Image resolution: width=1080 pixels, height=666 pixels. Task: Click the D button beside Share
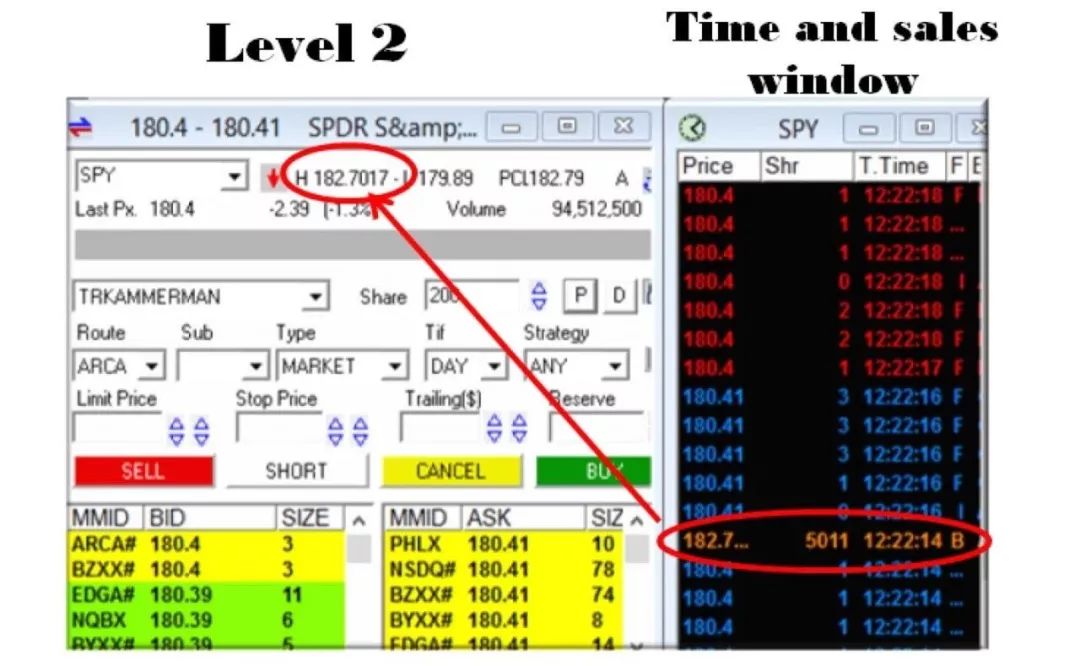pyautogui.click(x=619, y=295)
